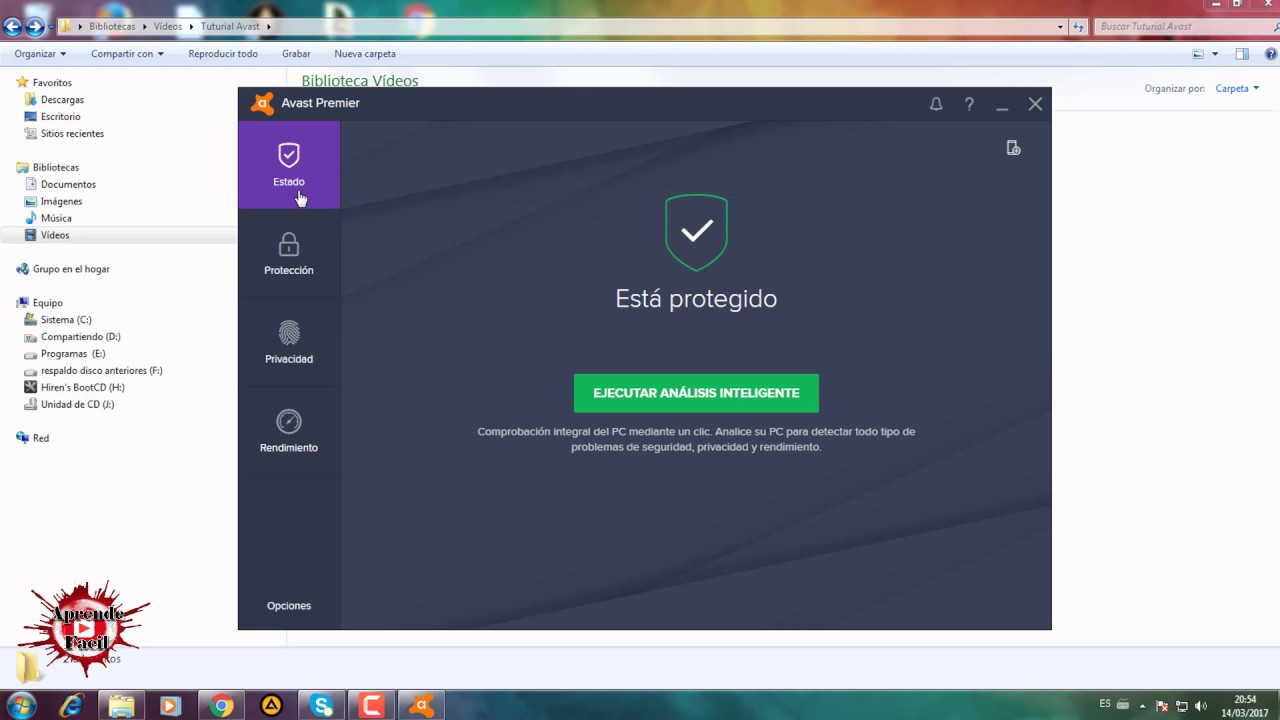Select Red in navigation pane
Screen dimensions: 1280x720
point(40,438)
